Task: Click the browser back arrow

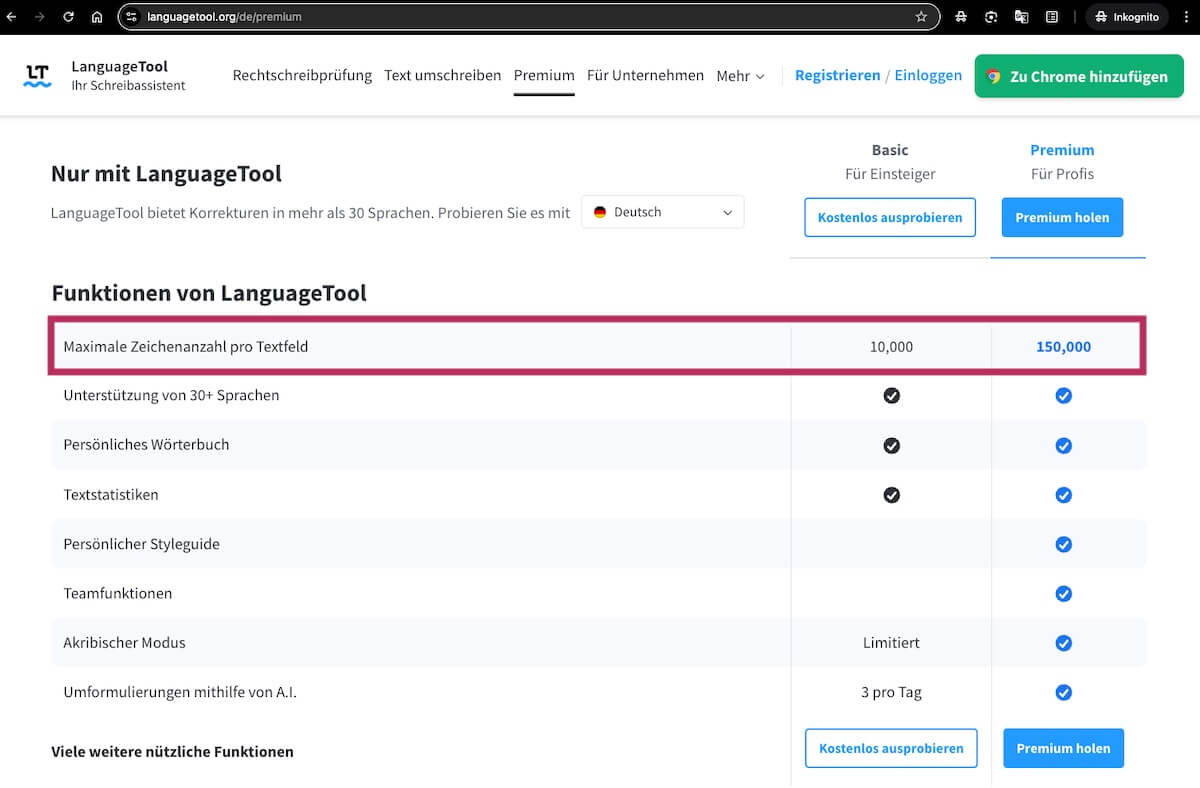Action: 11,17
